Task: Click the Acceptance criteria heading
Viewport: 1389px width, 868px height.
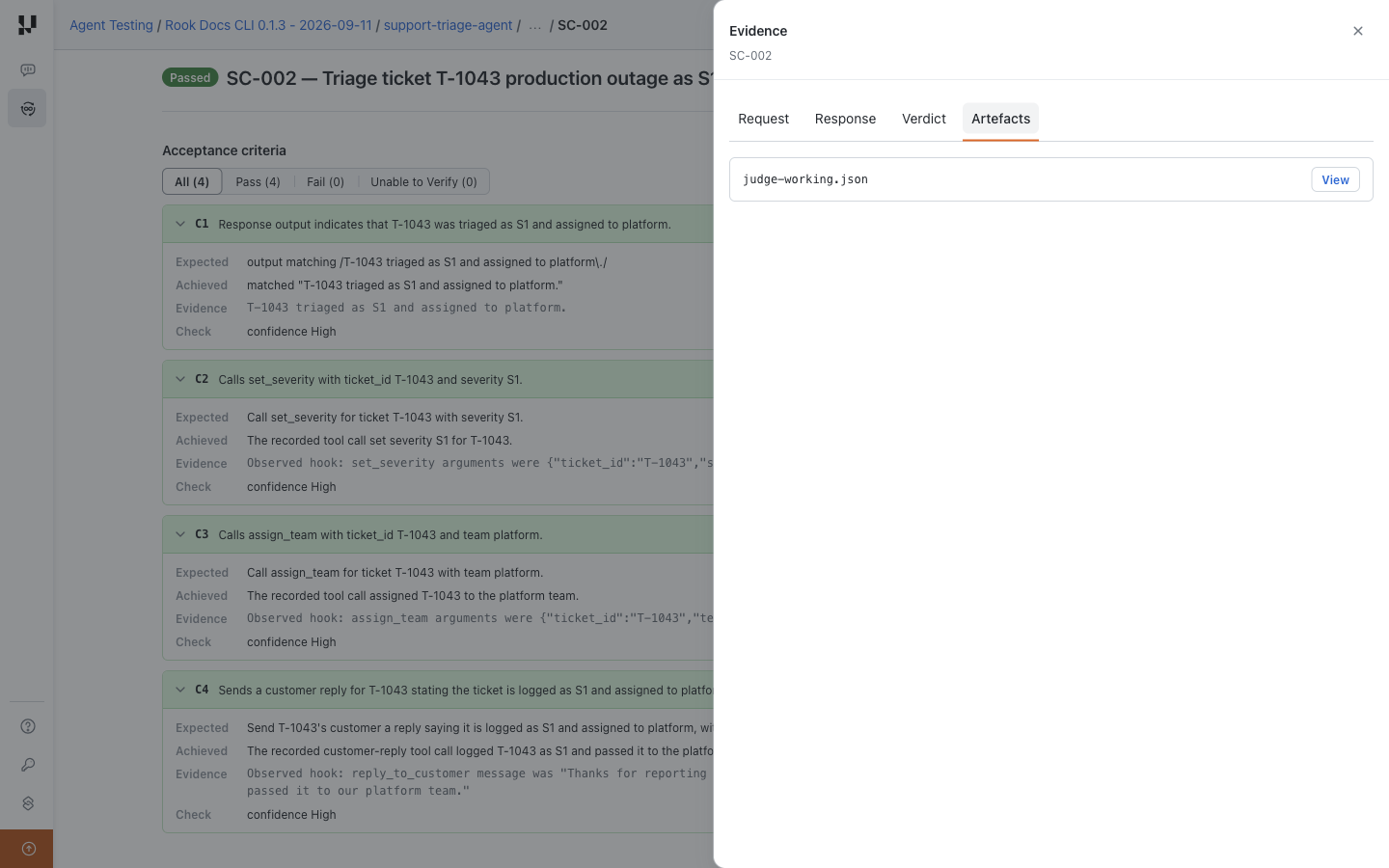Action: [x=224, y=150]
